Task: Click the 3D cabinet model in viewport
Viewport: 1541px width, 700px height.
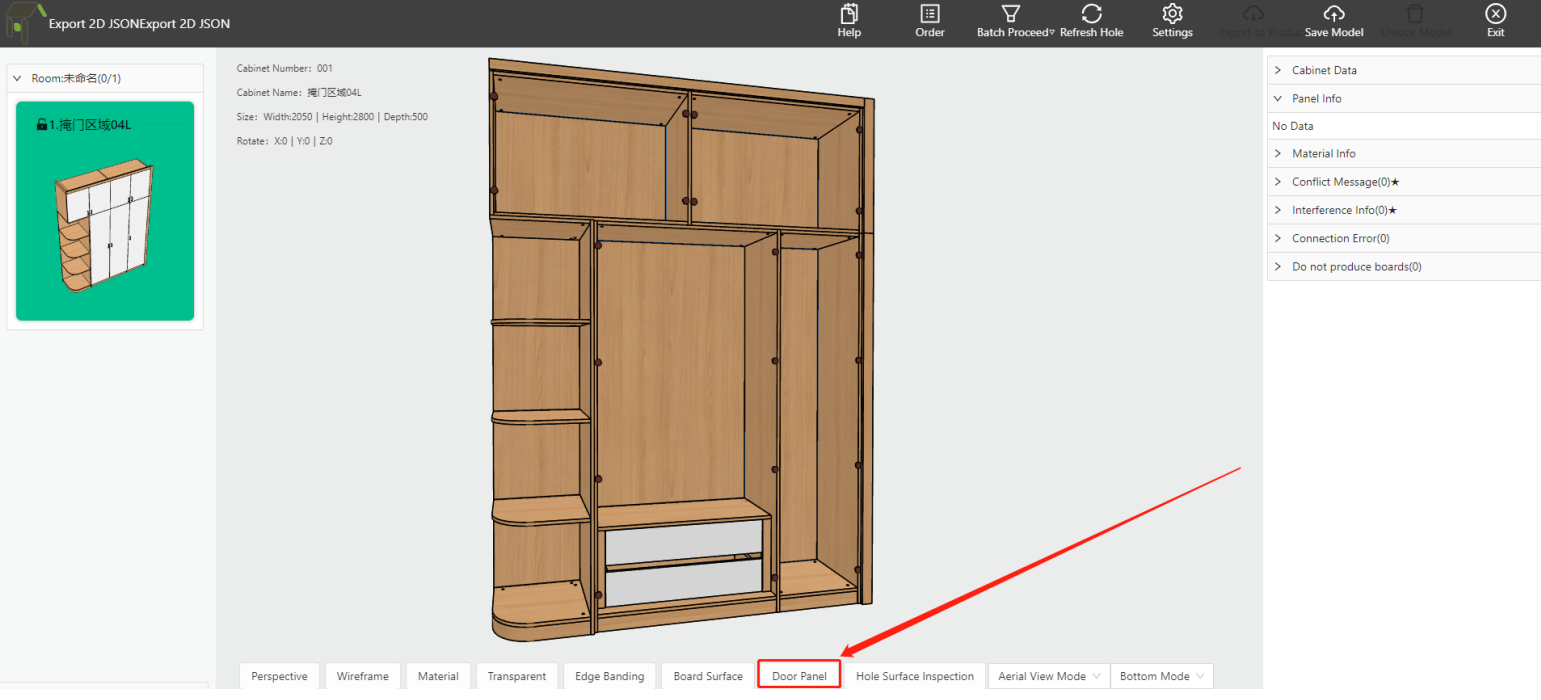Action: coord(681,350)
